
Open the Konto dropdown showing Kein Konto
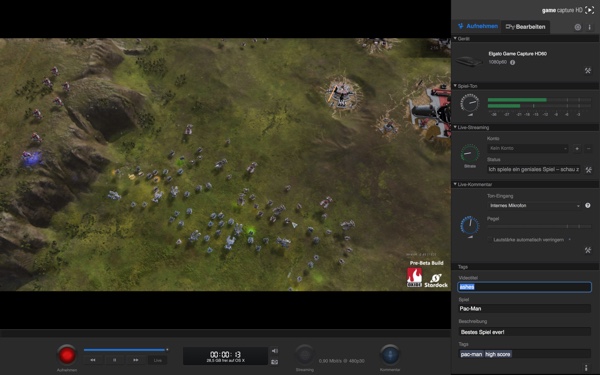coord(528,148)
